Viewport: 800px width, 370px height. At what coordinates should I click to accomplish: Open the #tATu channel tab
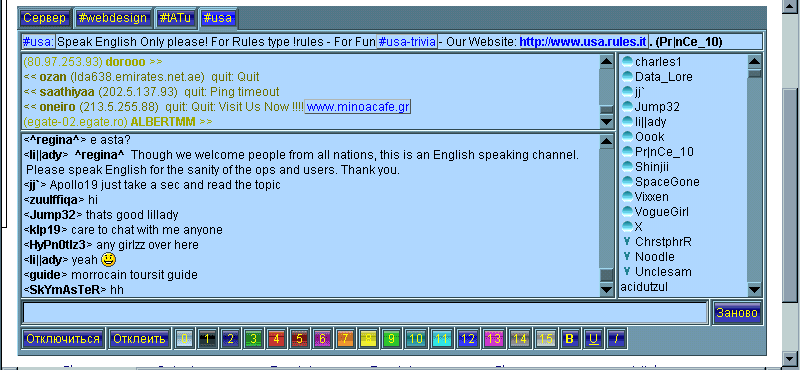pos(175,18)
